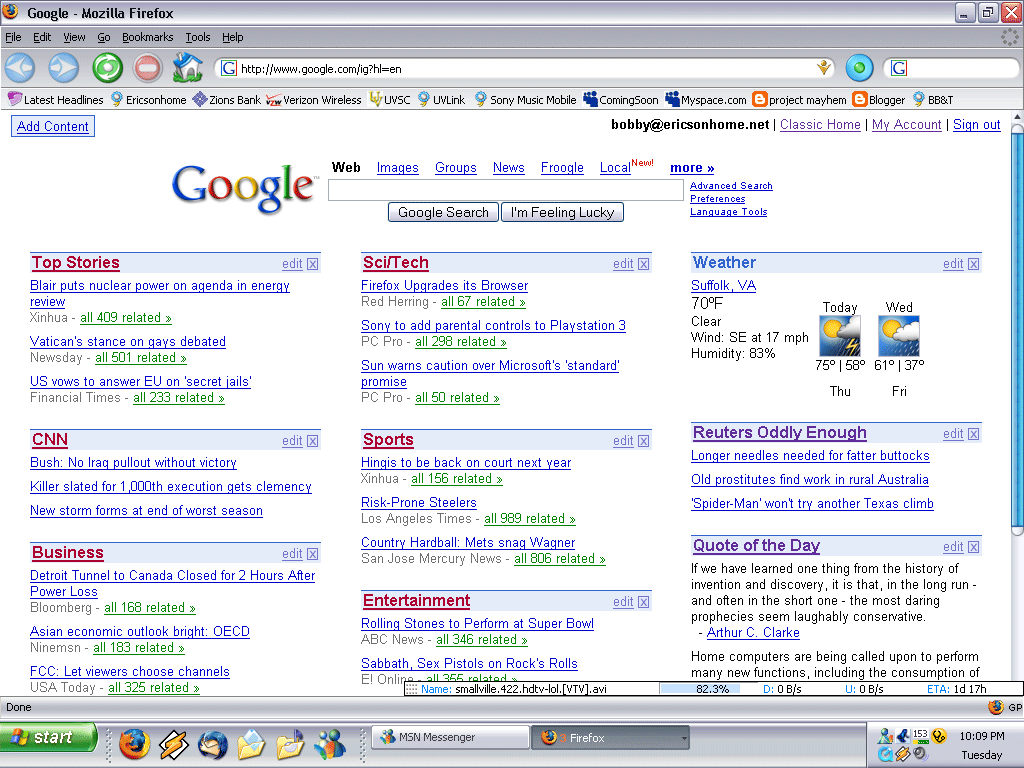Open the Go menu
The image size is (1024, 768).
click(x=103, y=37)
